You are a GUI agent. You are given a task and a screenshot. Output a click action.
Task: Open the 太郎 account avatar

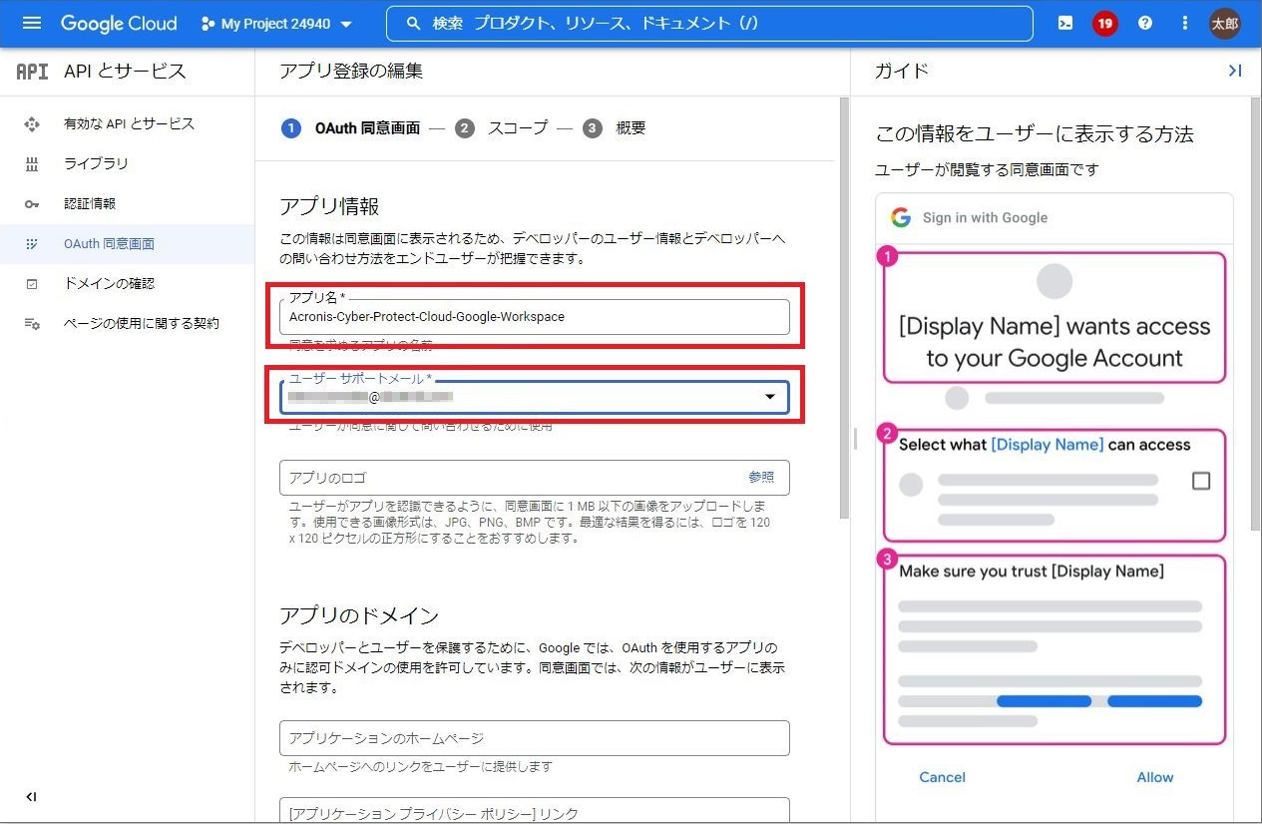[x=1225, y=23]
